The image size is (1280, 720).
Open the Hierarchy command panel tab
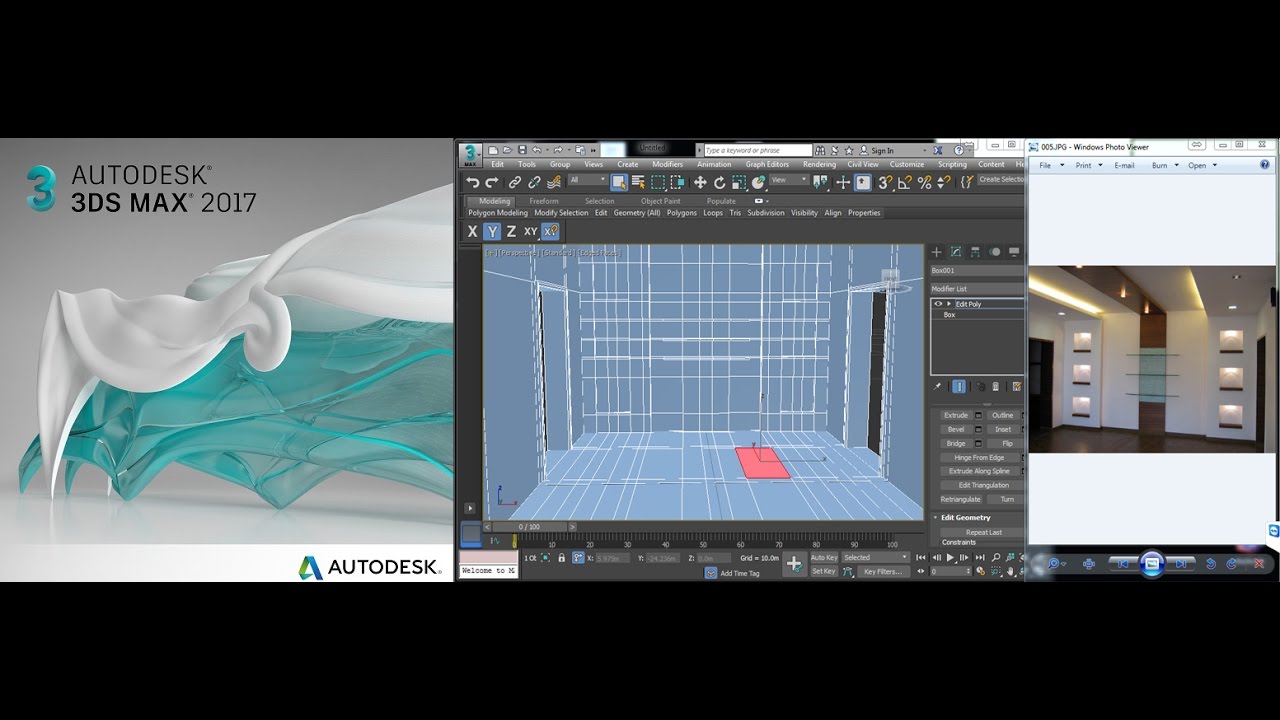(x=975, y=252)
